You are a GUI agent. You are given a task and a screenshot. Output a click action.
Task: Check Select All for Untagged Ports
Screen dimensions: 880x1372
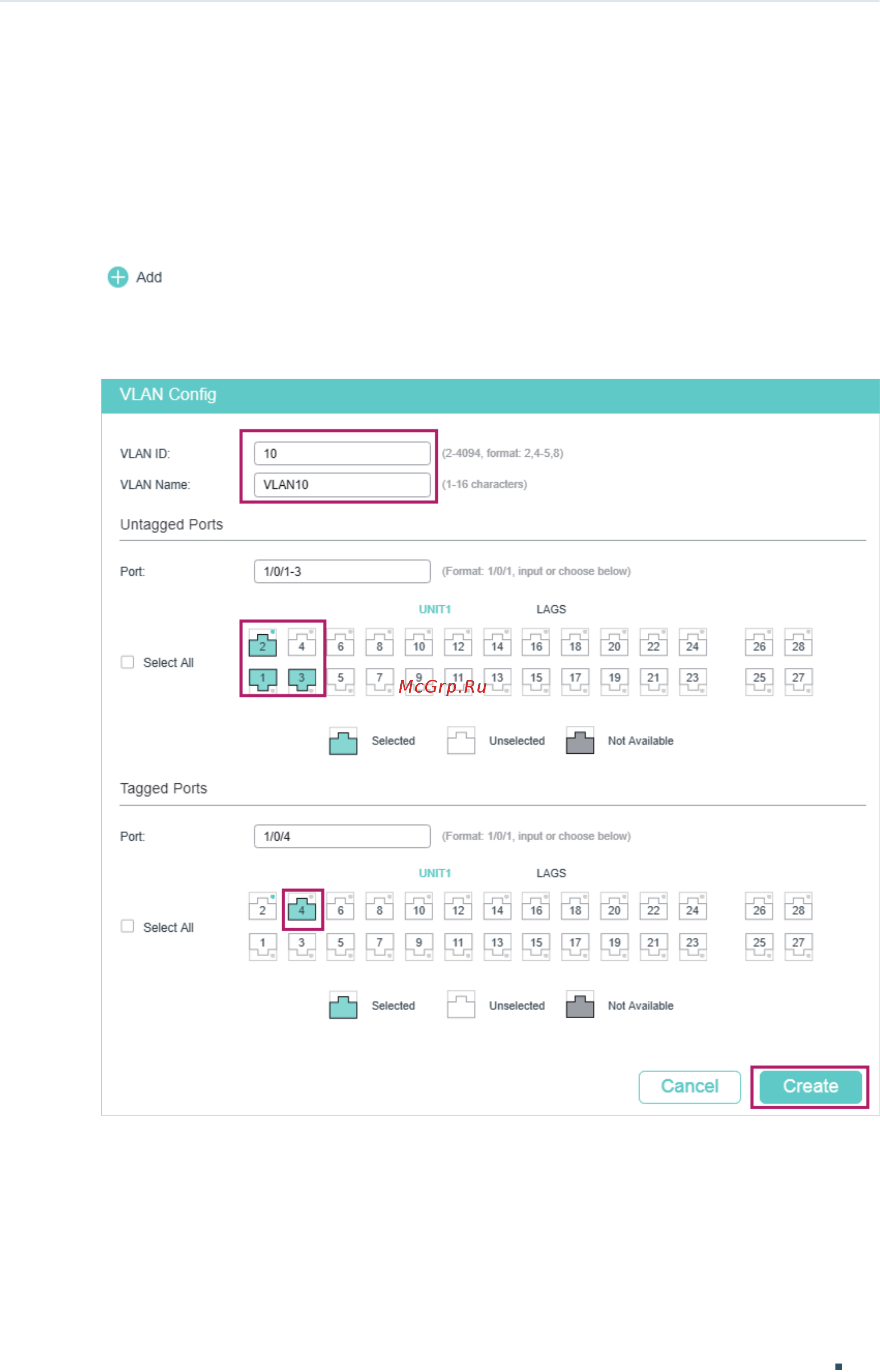click(127, 662)
